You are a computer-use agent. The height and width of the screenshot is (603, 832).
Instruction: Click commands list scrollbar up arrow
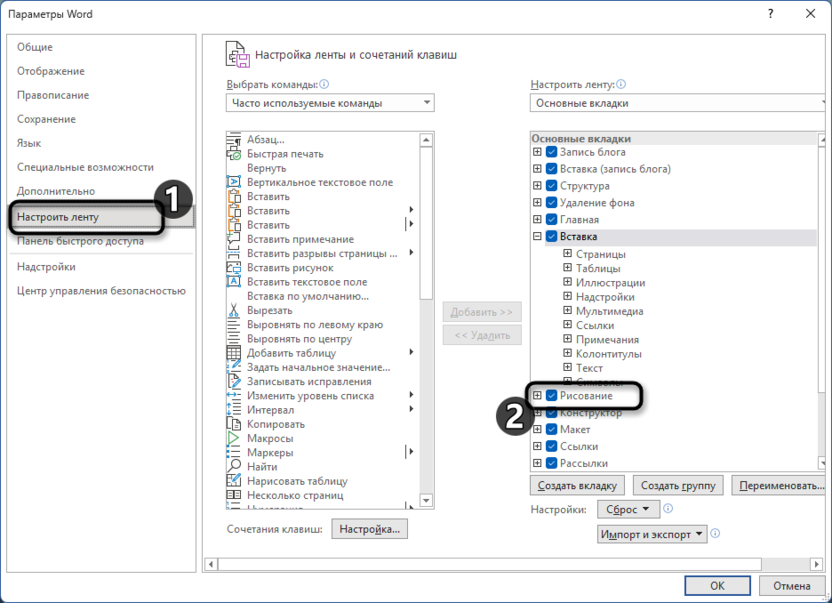coord(427,140)
